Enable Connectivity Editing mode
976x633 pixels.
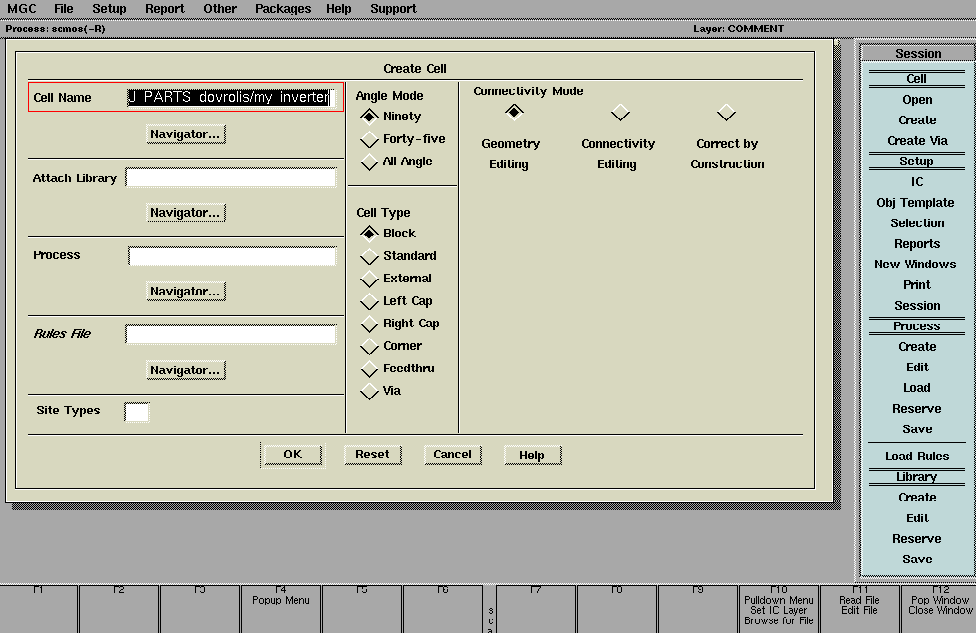pyautogui.click(x=620, y=112)
